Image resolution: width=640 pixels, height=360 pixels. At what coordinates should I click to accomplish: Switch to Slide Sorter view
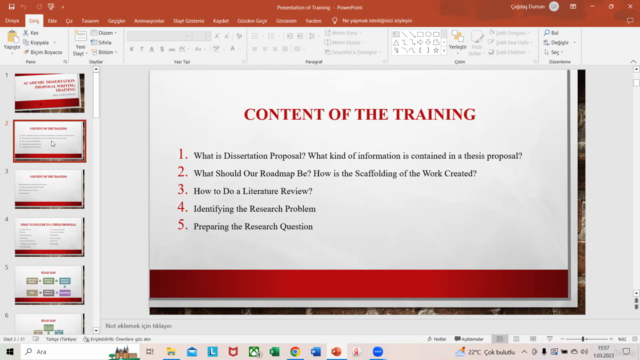pos(516,339)
